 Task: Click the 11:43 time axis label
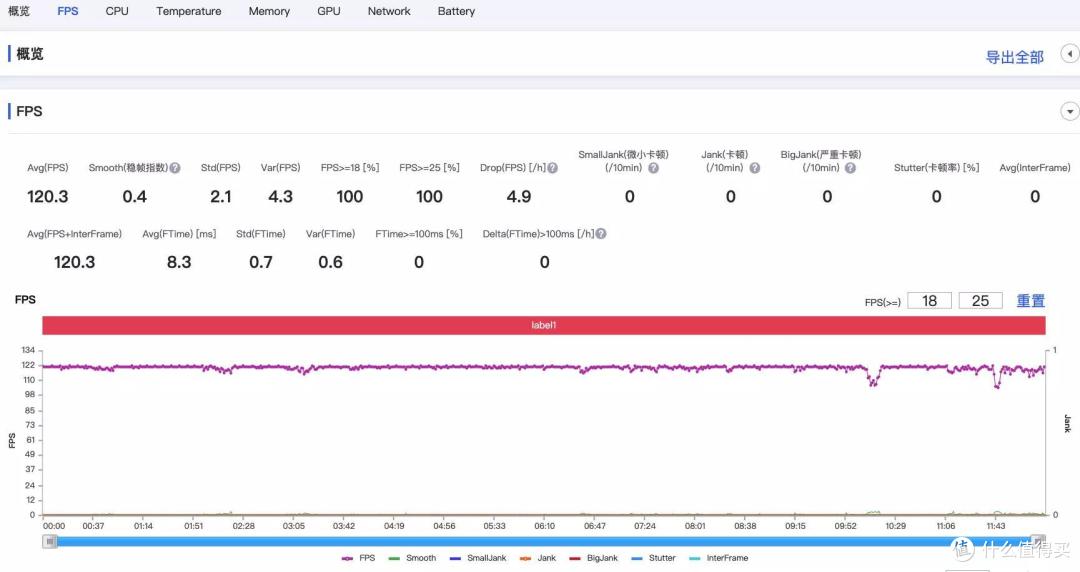pyautogui.click(x=995, y=526)
